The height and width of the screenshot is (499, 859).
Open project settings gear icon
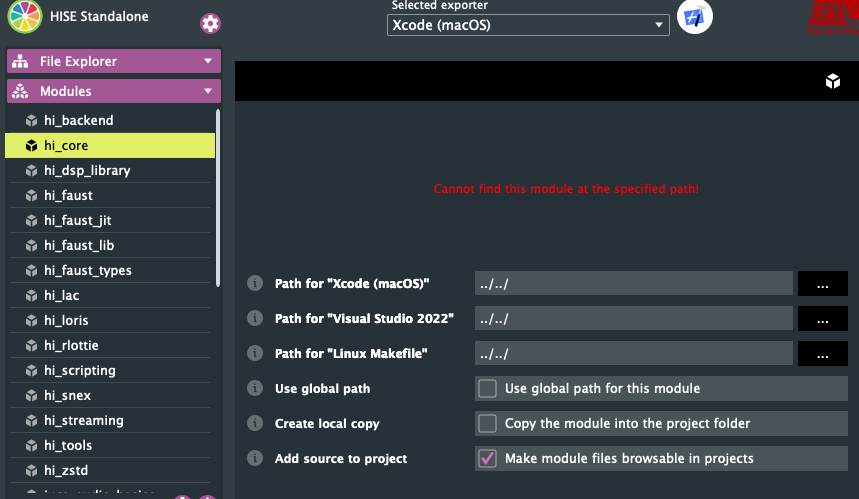(x=210, y=24)
